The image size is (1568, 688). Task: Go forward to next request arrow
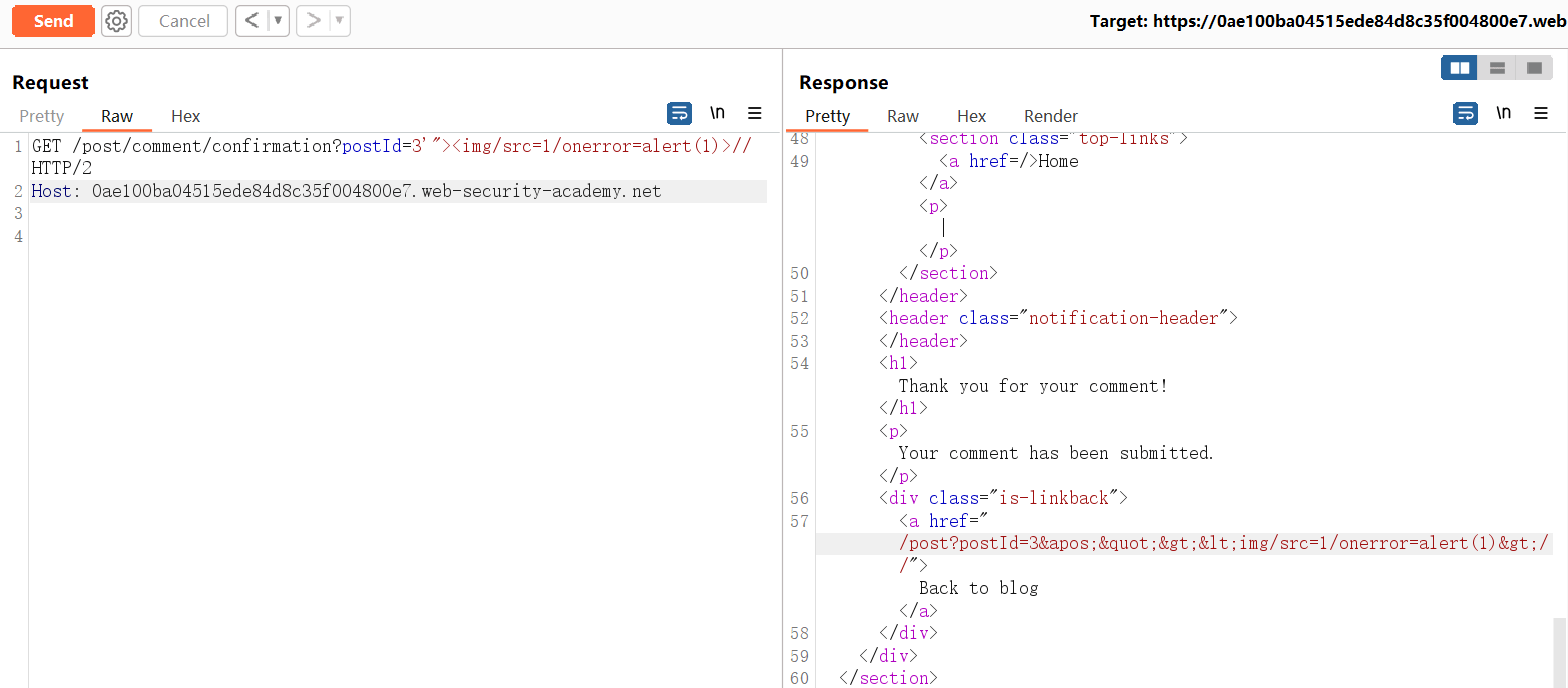coord(313,21)
